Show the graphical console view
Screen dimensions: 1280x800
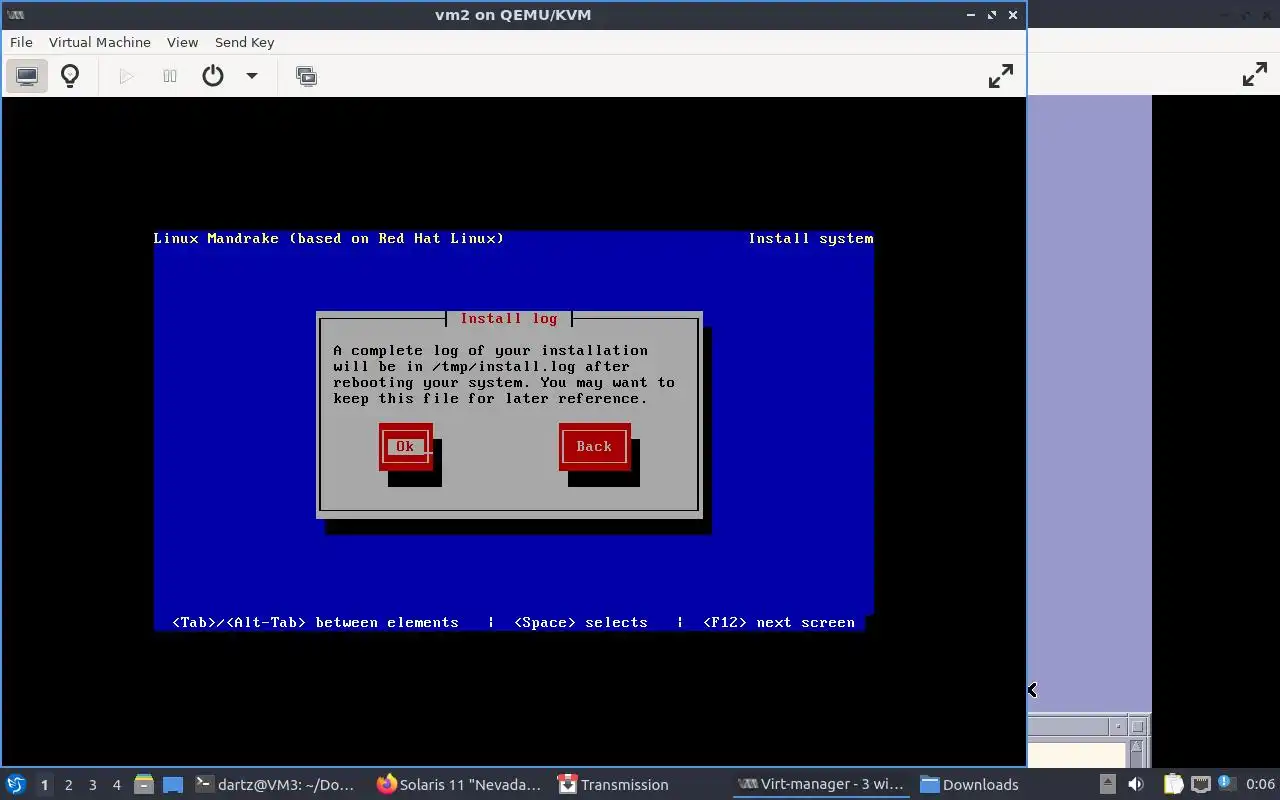[x=27, y=76]
